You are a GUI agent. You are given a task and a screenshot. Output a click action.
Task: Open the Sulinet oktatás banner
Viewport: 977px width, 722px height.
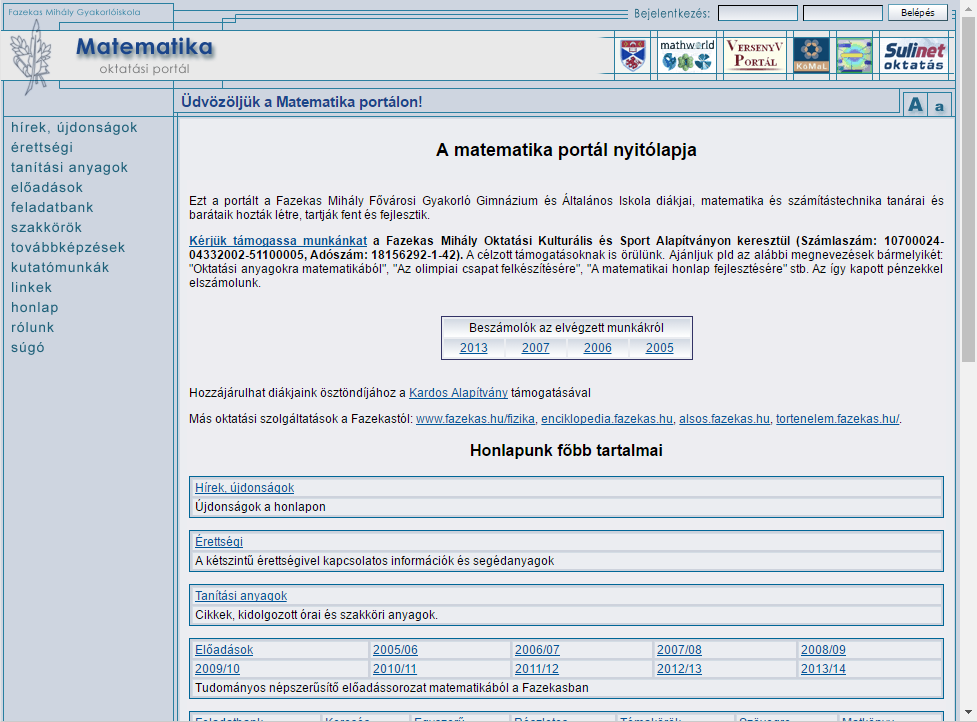913,55
